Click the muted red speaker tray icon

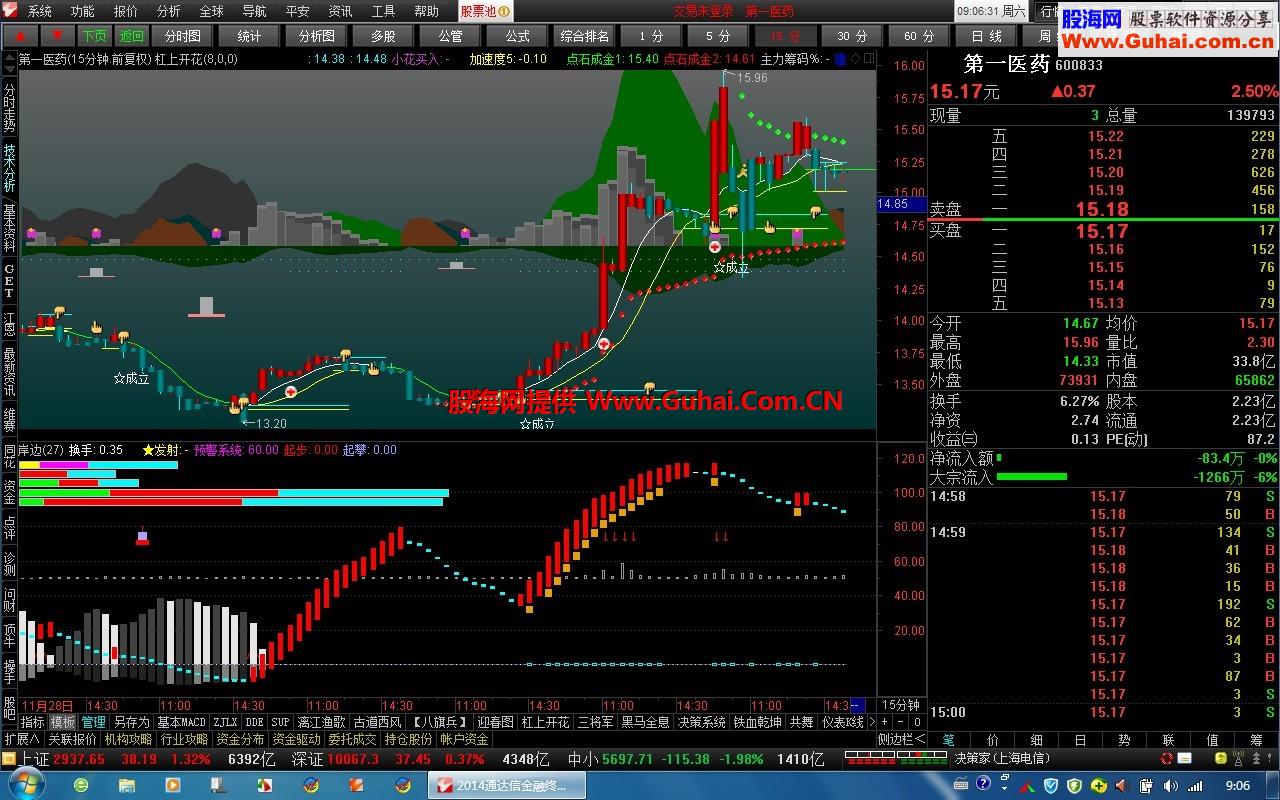[1121, 785]
